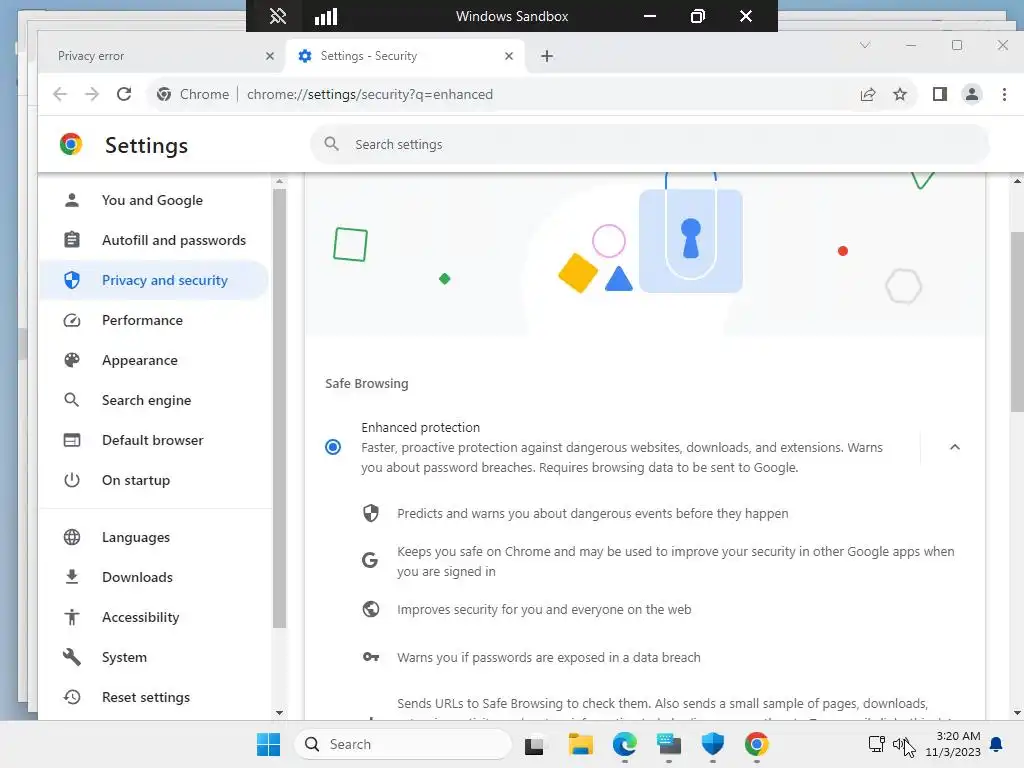Select the Enhanced protection radio button
Image resolution: width=1024 pixels, height=768 pixels.
tap(333, 447)
